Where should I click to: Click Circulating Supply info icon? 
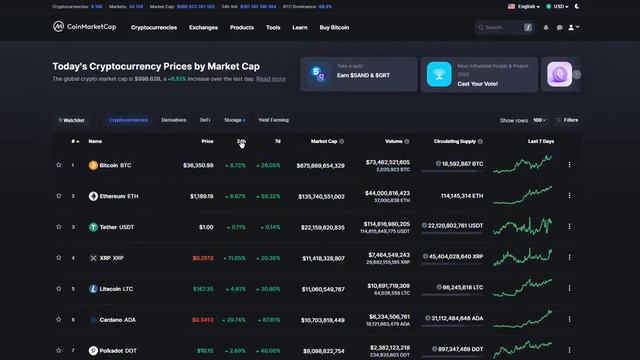[x=480, y=141]
